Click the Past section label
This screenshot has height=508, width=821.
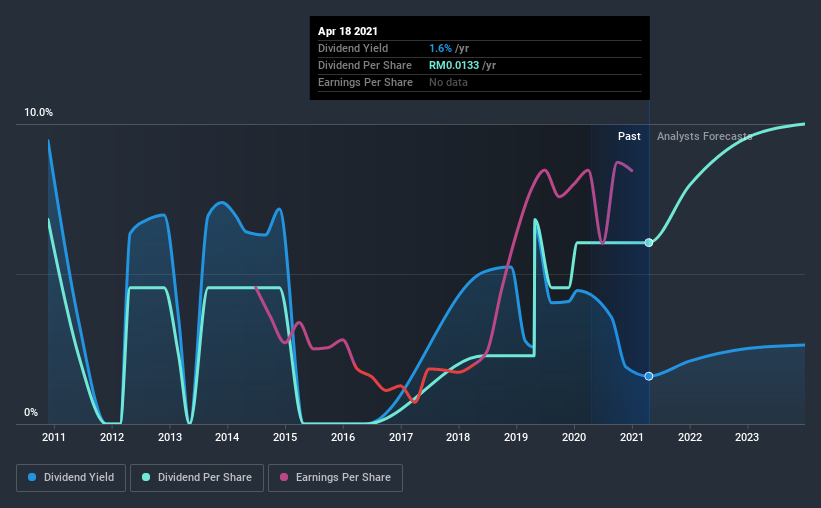coord(629,136)
